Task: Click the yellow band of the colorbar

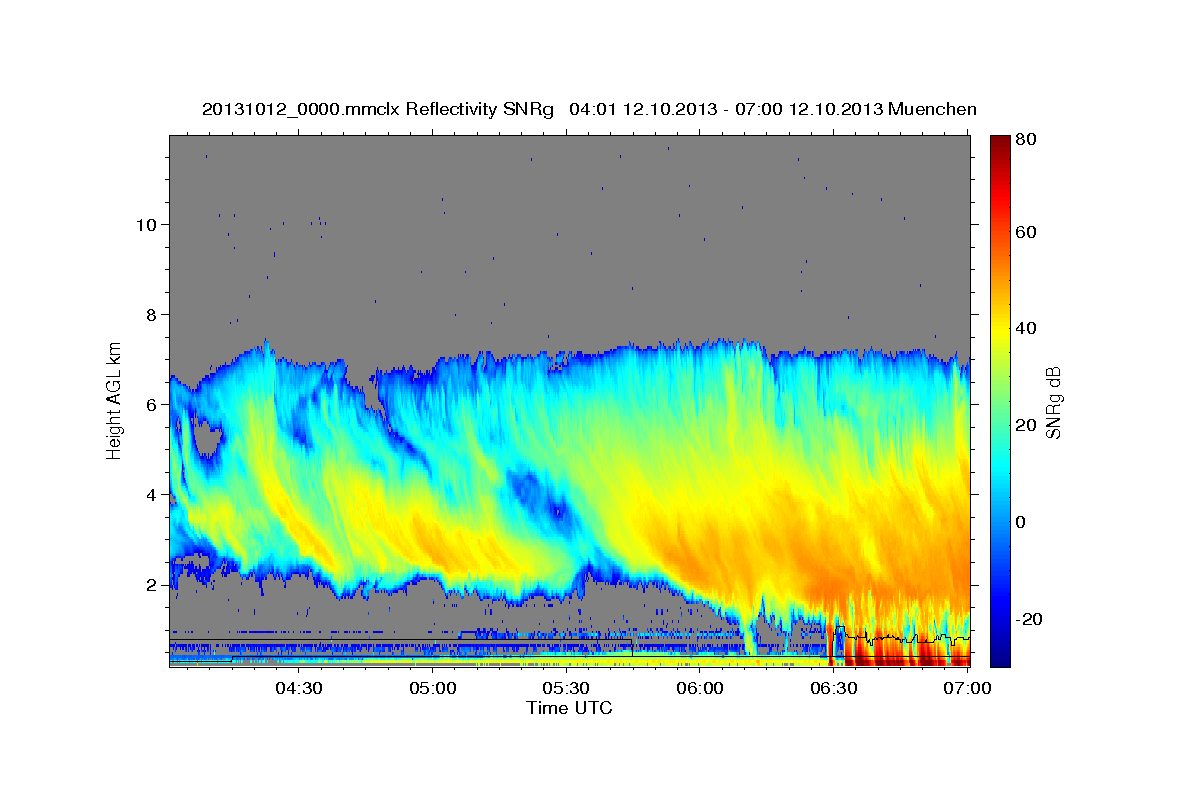Action: 1000,330
